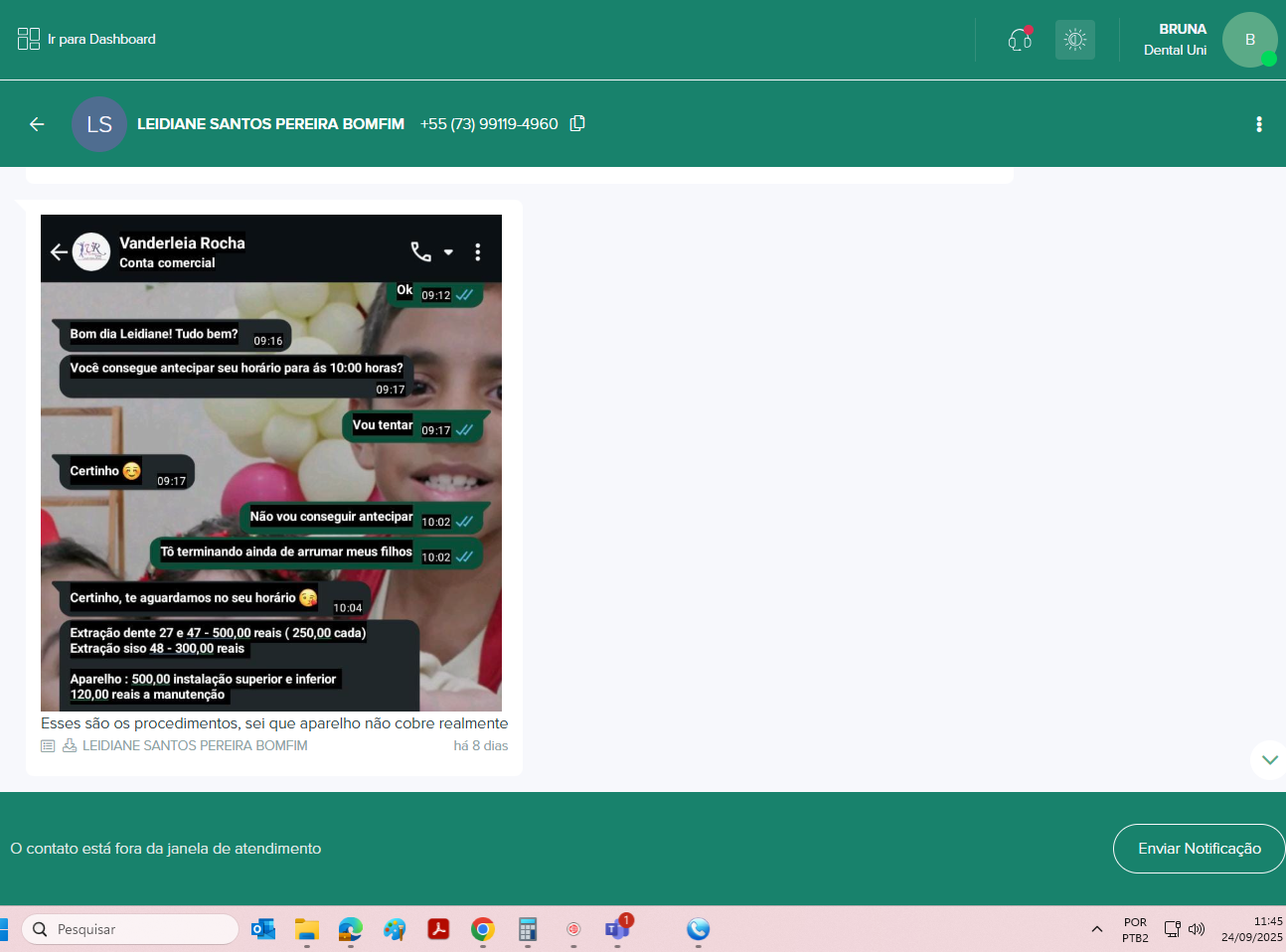Click the Dental Uni label

point(1175,50)
